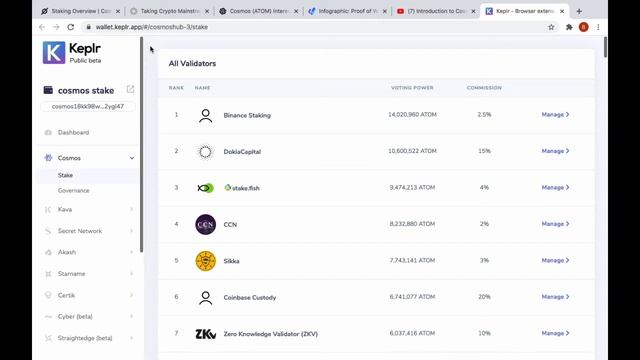Expand the Secret Network chevron
Screen dimensions: 640x360
pyautogui.click(x=131, y=231)
